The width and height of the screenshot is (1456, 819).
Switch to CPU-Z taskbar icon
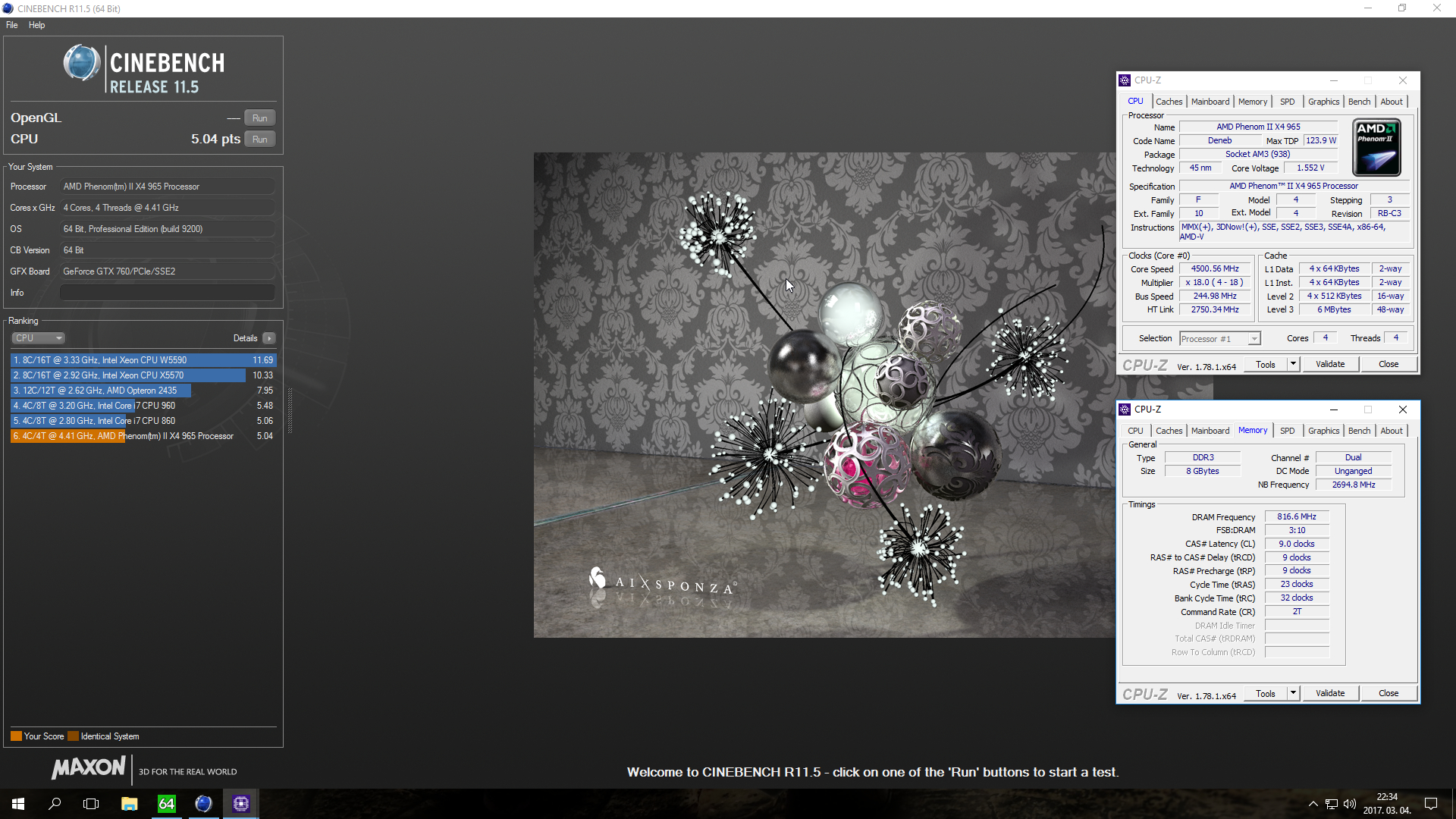click(241, 804)
